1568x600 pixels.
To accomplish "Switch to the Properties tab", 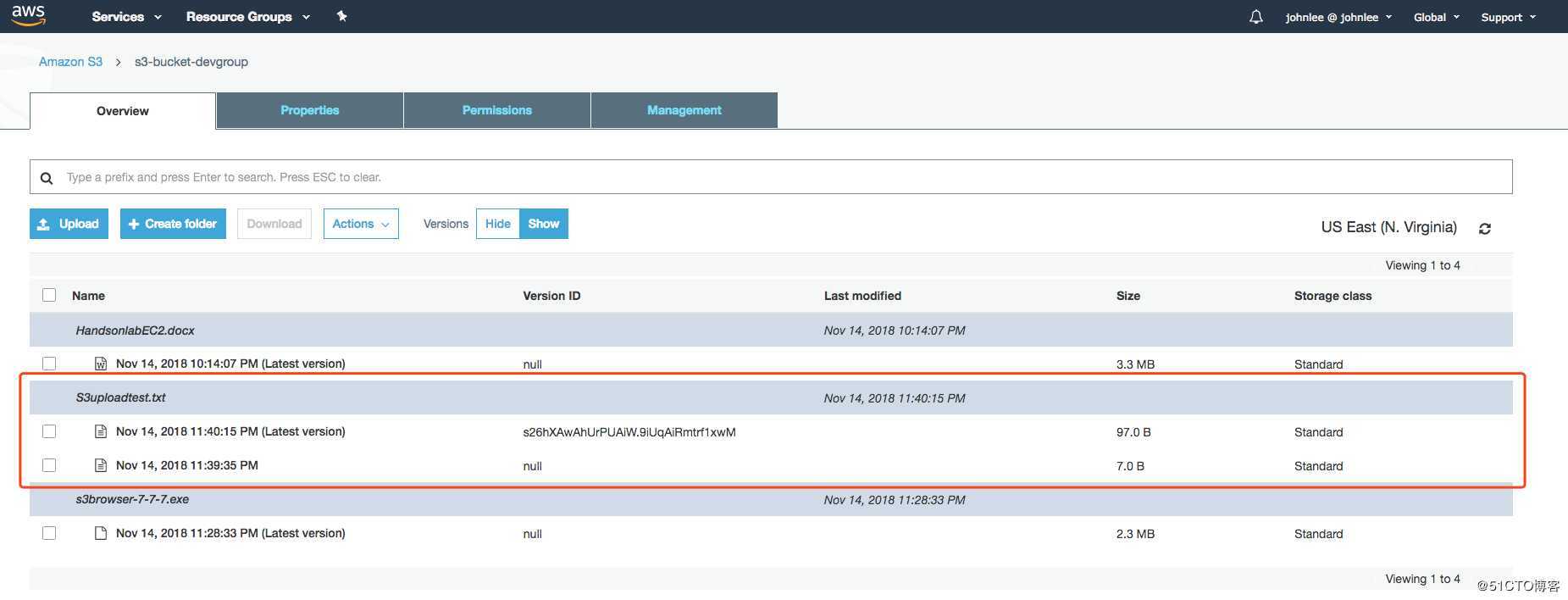I will pyautogui.click(x=310, y=110).
